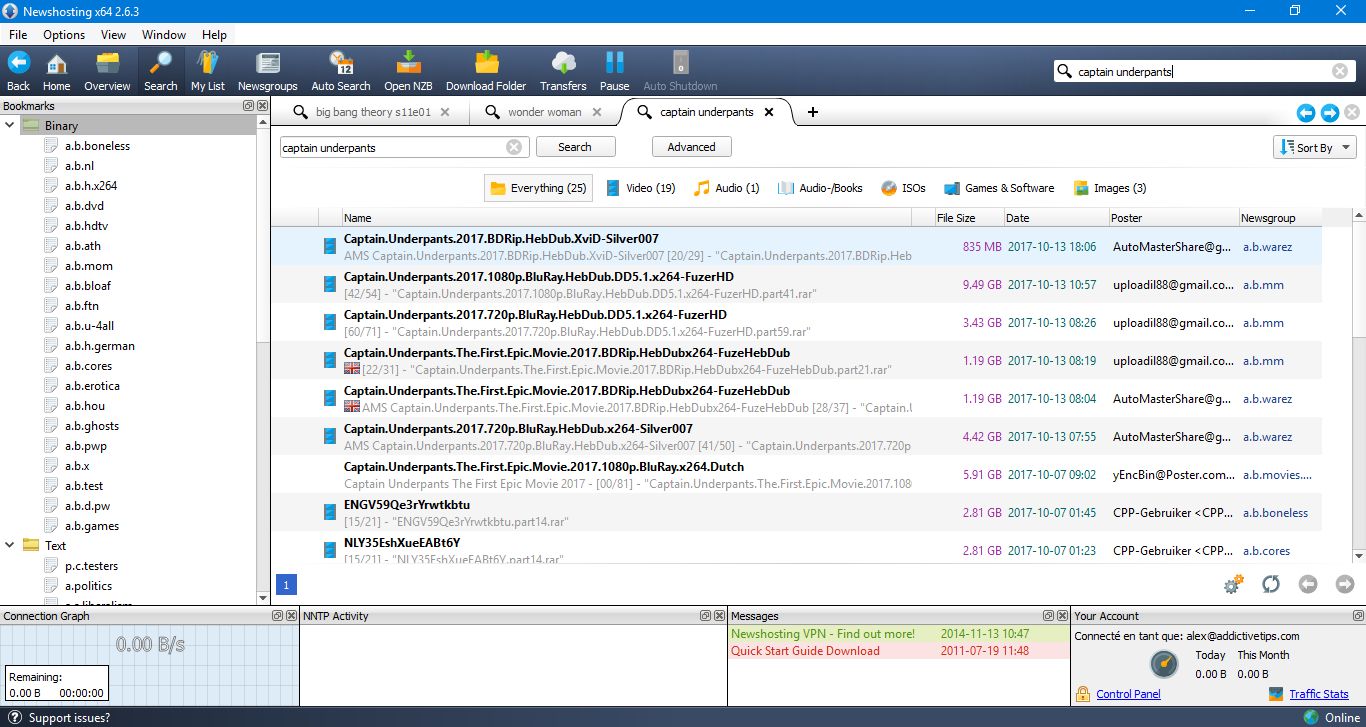Close the captain underpants tab
Screen dimensions: 1366x727
(x=769, y=112)
